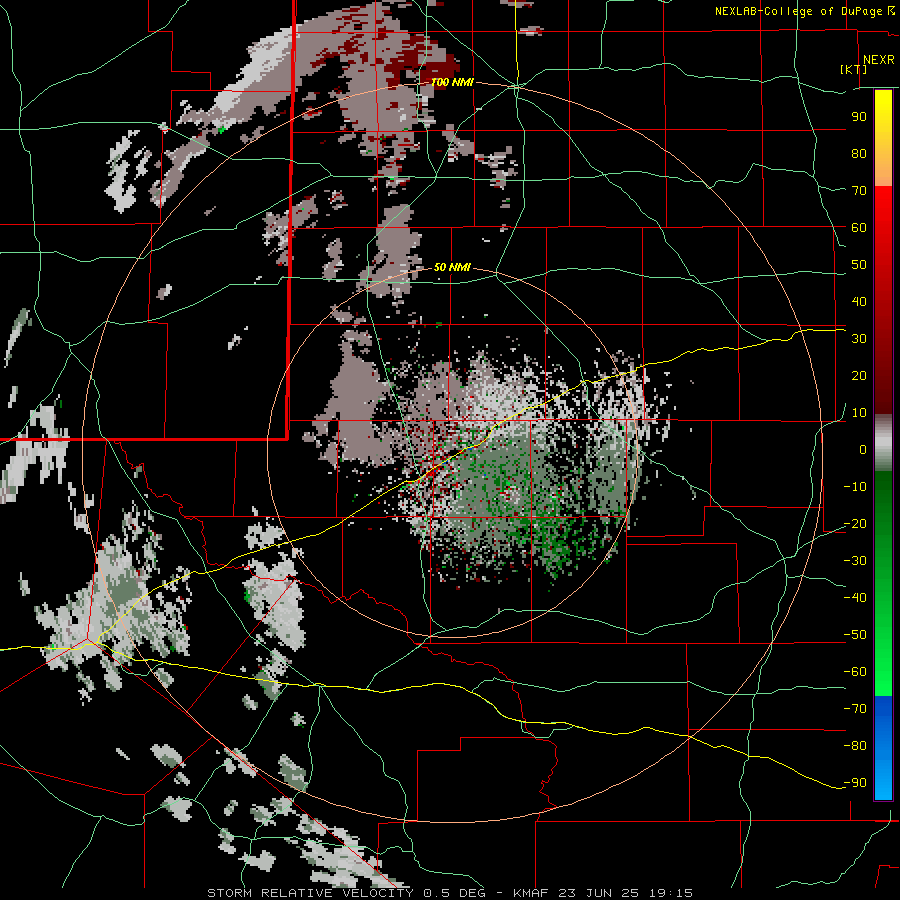The height and width of the screenshot is (900, 900).
Task: Click the 60 value on velocity scale
Action: [x=859, y=227]
